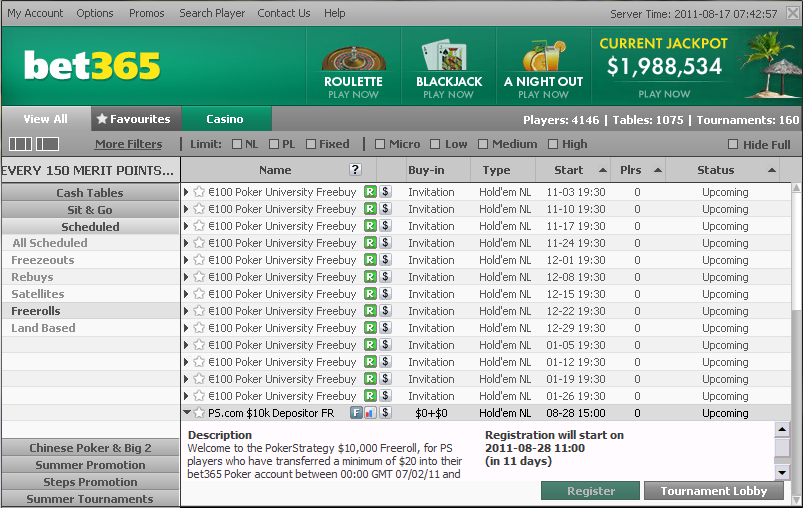
Task: Click the bet365 logo
Action: (92, 66)
